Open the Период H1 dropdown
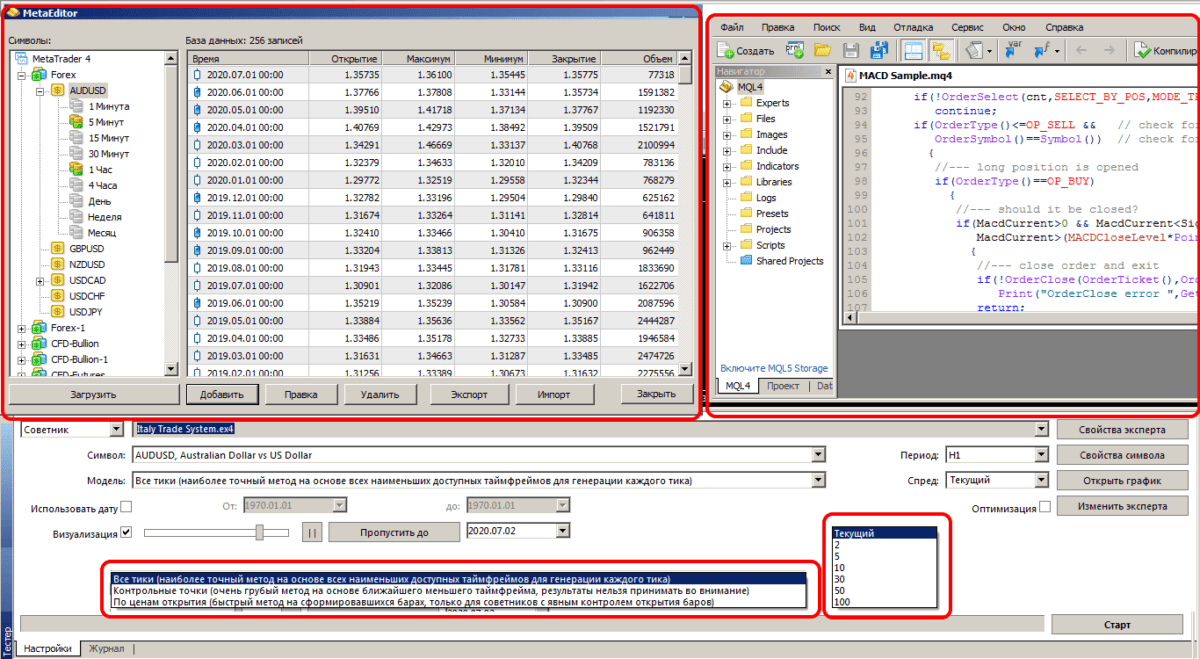 click(x=1042, y=455)
